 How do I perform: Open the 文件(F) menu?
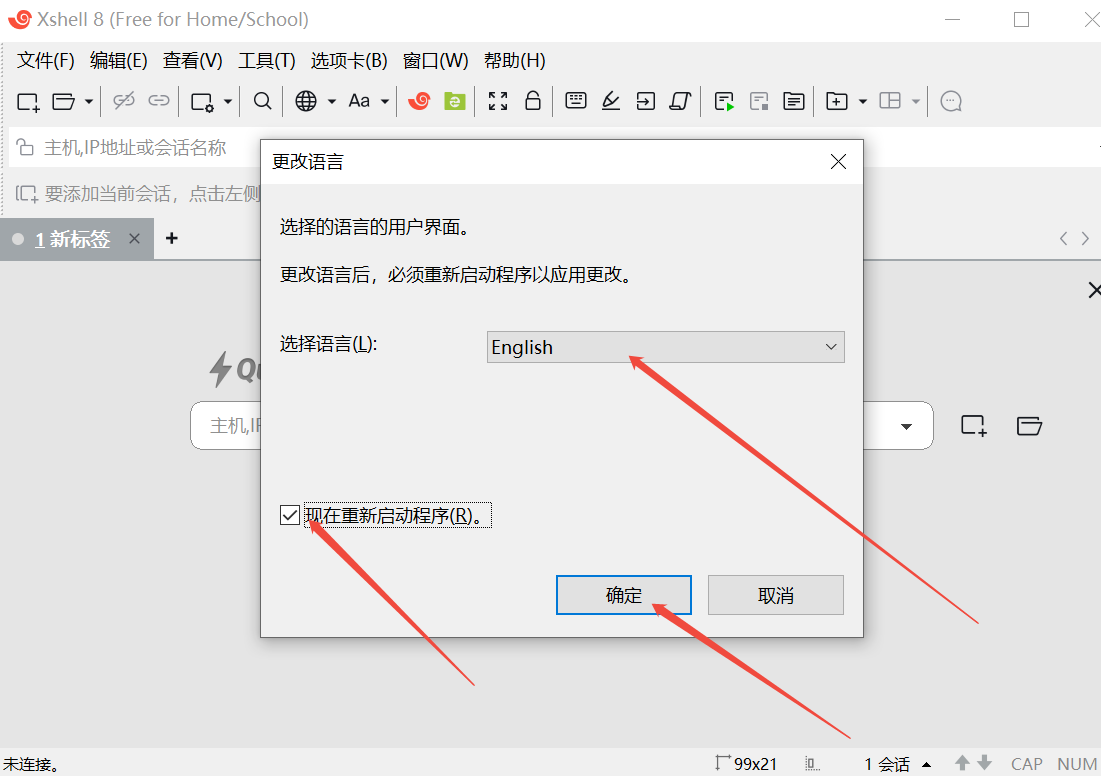(46, 61)
